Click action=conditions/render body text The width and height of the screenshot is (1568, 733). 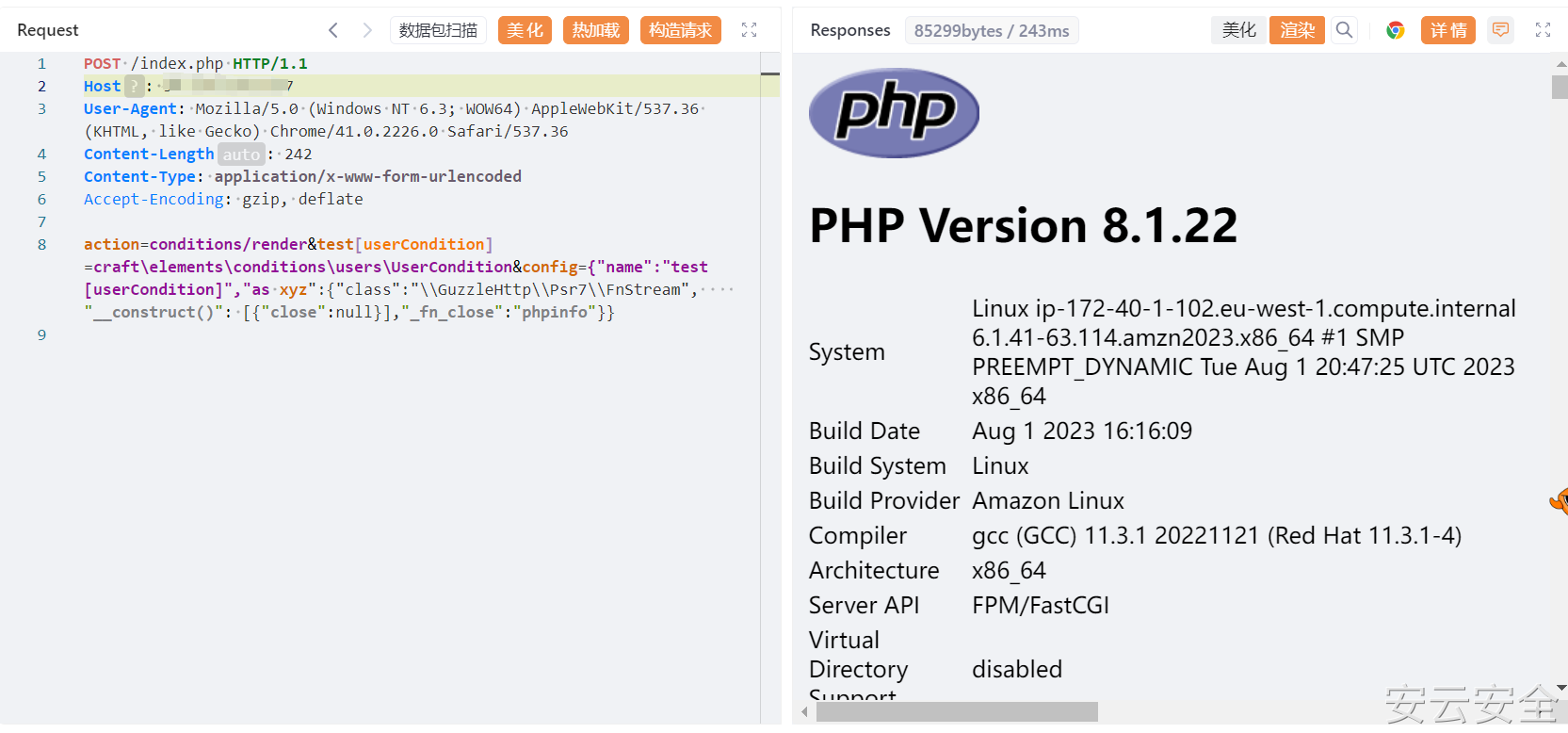[195, 245]
